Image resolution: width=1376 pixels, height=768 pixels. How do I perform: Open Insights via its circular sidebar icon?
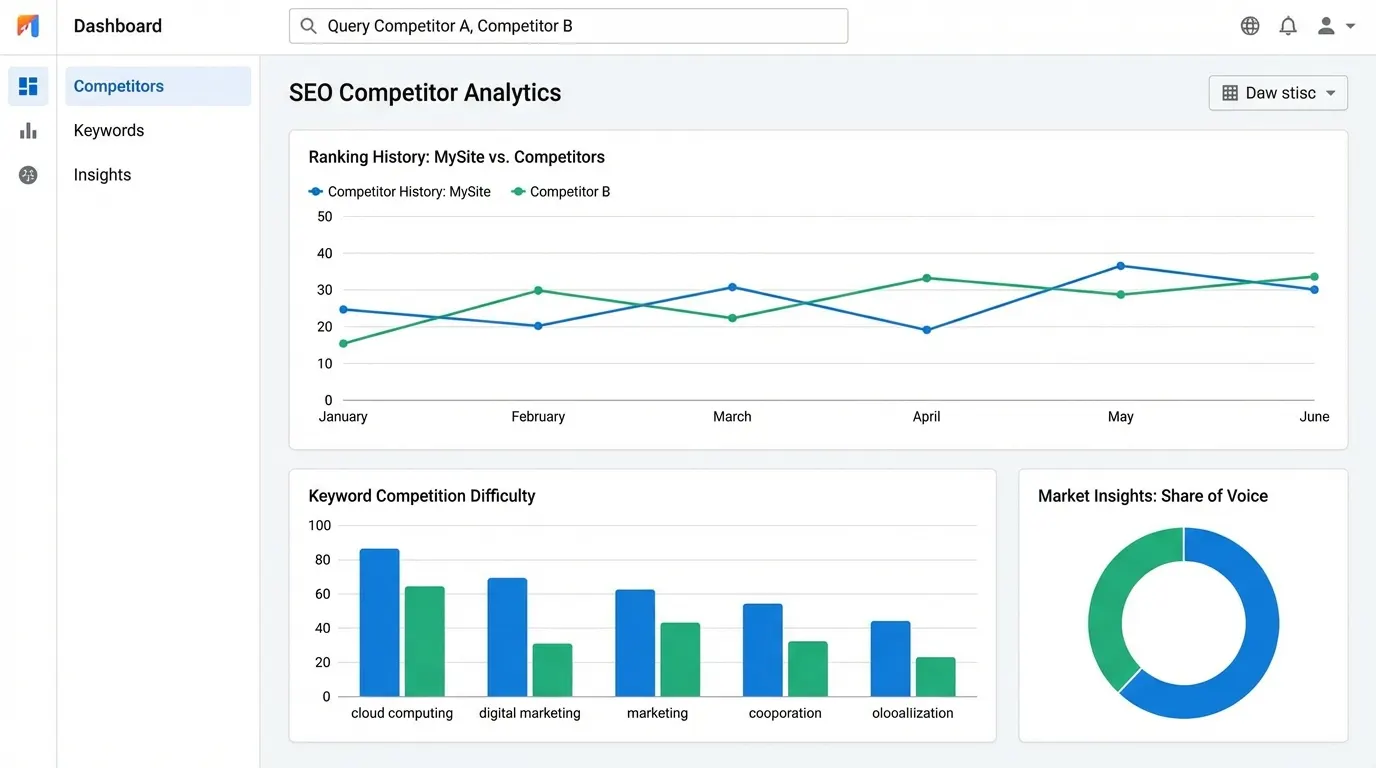[27, 174]
